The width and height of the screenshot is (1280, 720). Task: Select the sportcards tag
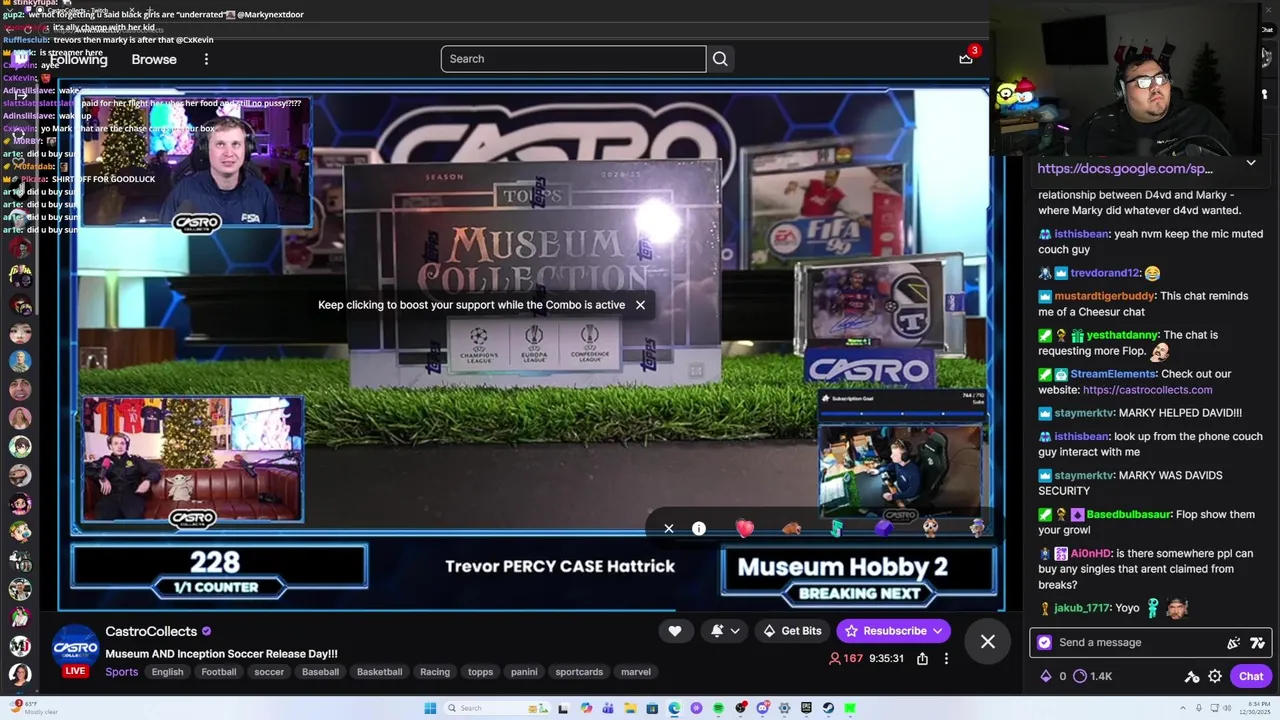click(x=579, y=672)
